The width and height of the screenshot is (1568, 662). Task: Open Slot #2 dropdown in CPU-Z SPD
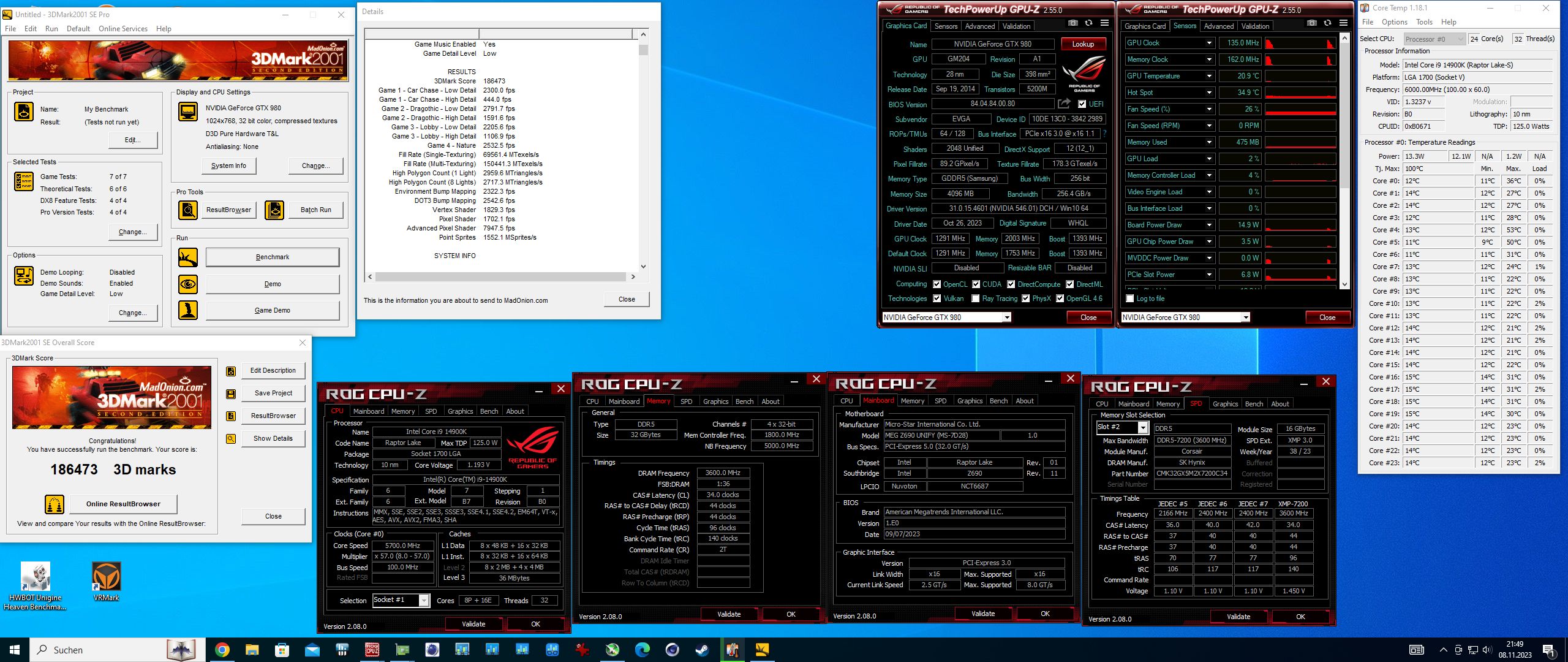tap(1142, 428)
